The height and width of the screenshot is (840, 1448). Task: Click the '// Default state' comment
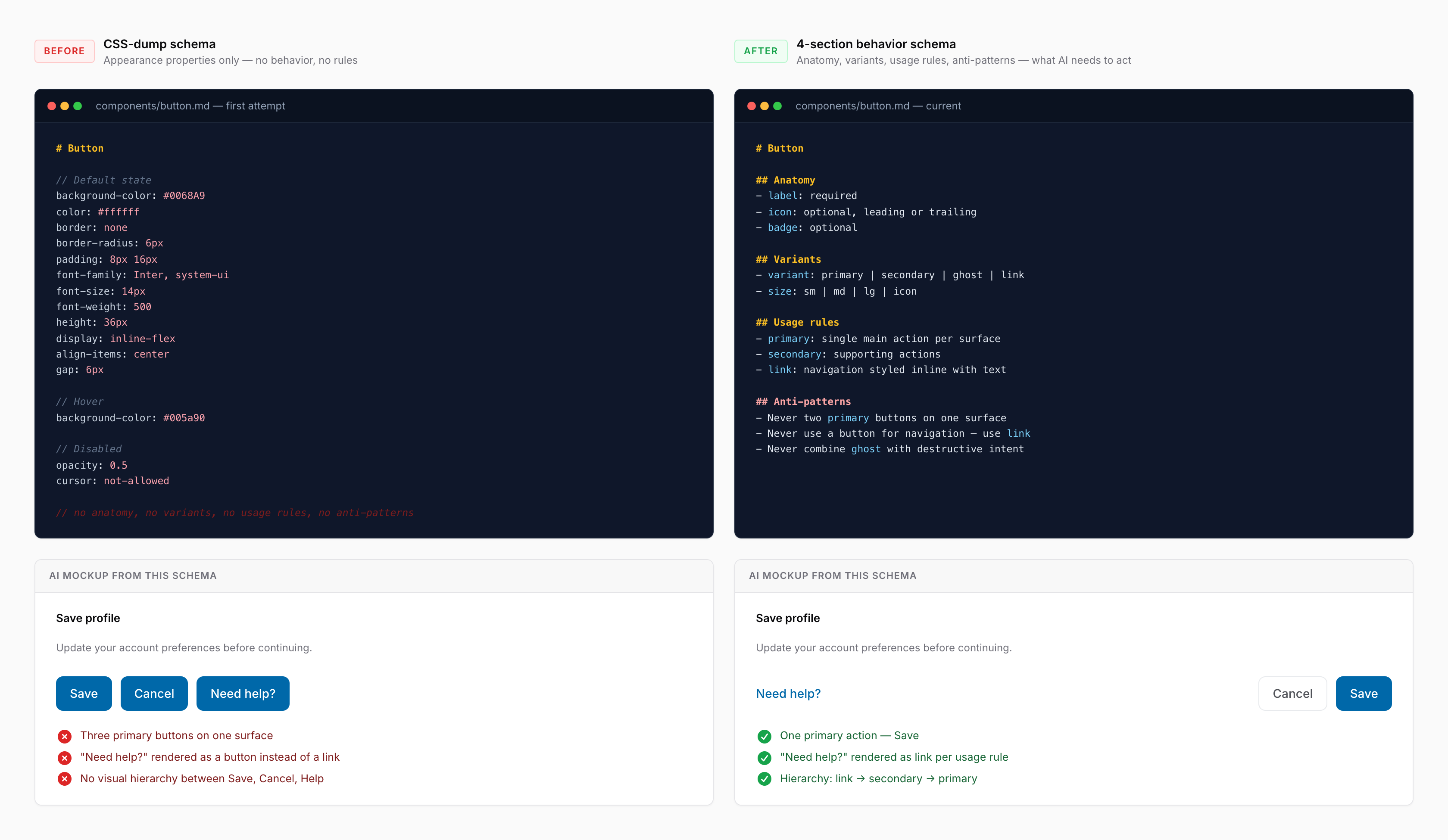(103, 180)
